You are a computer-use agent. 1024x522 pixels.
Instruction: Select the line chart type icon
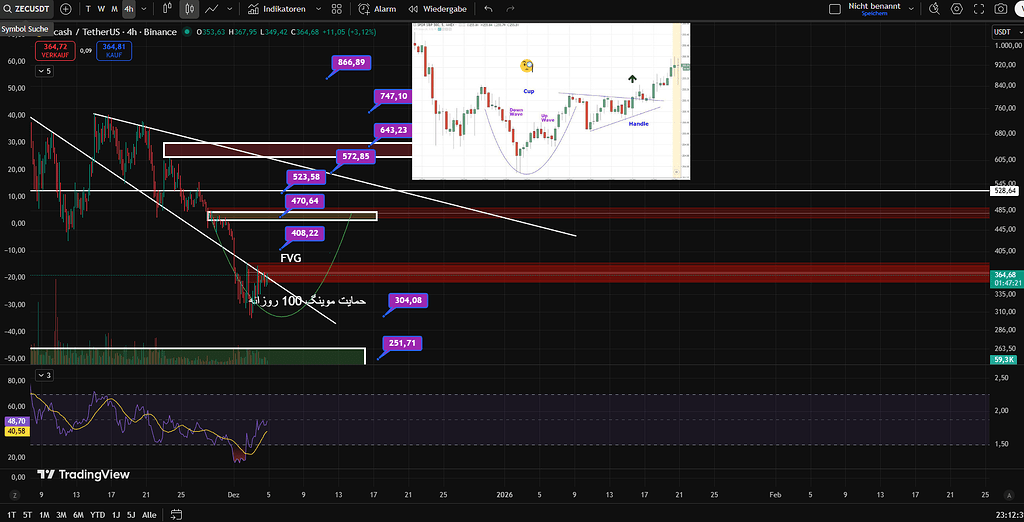[x=212, y=8]
